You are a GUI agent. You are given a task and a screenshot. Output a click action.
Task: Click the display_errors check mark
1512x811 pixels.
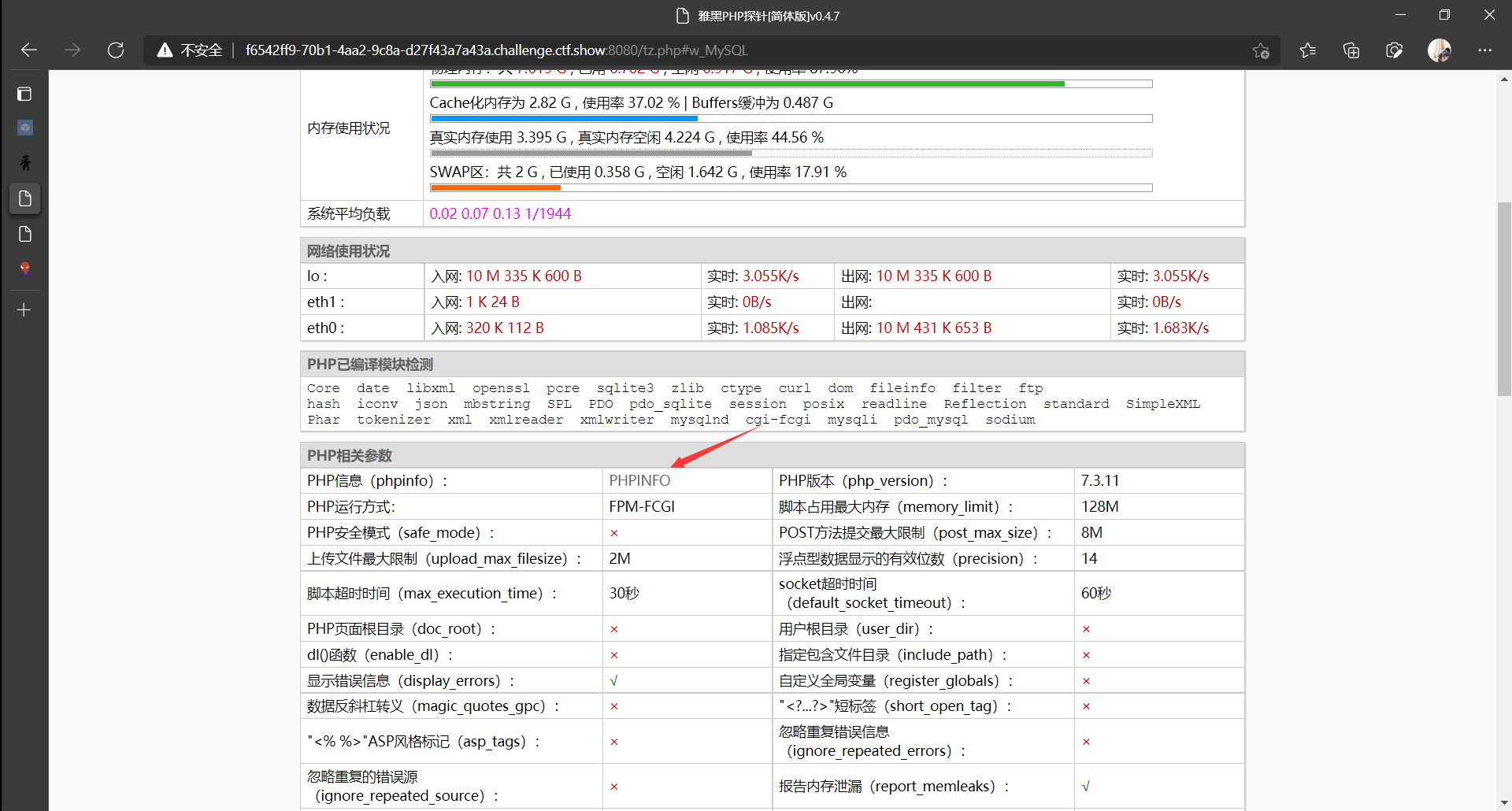click(614, 681)
